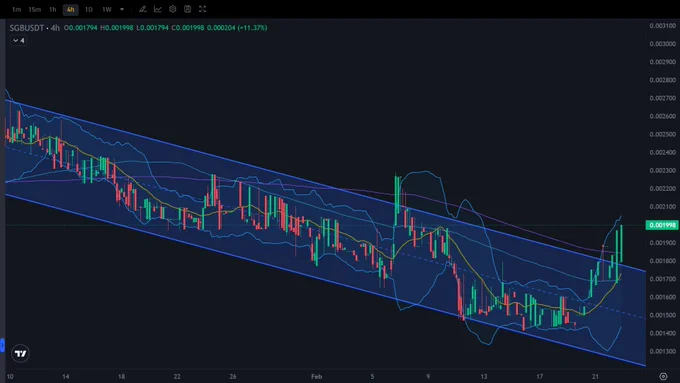The image size is (680, 383).
Task: Change interval to 1W
Action: (107, 9)
